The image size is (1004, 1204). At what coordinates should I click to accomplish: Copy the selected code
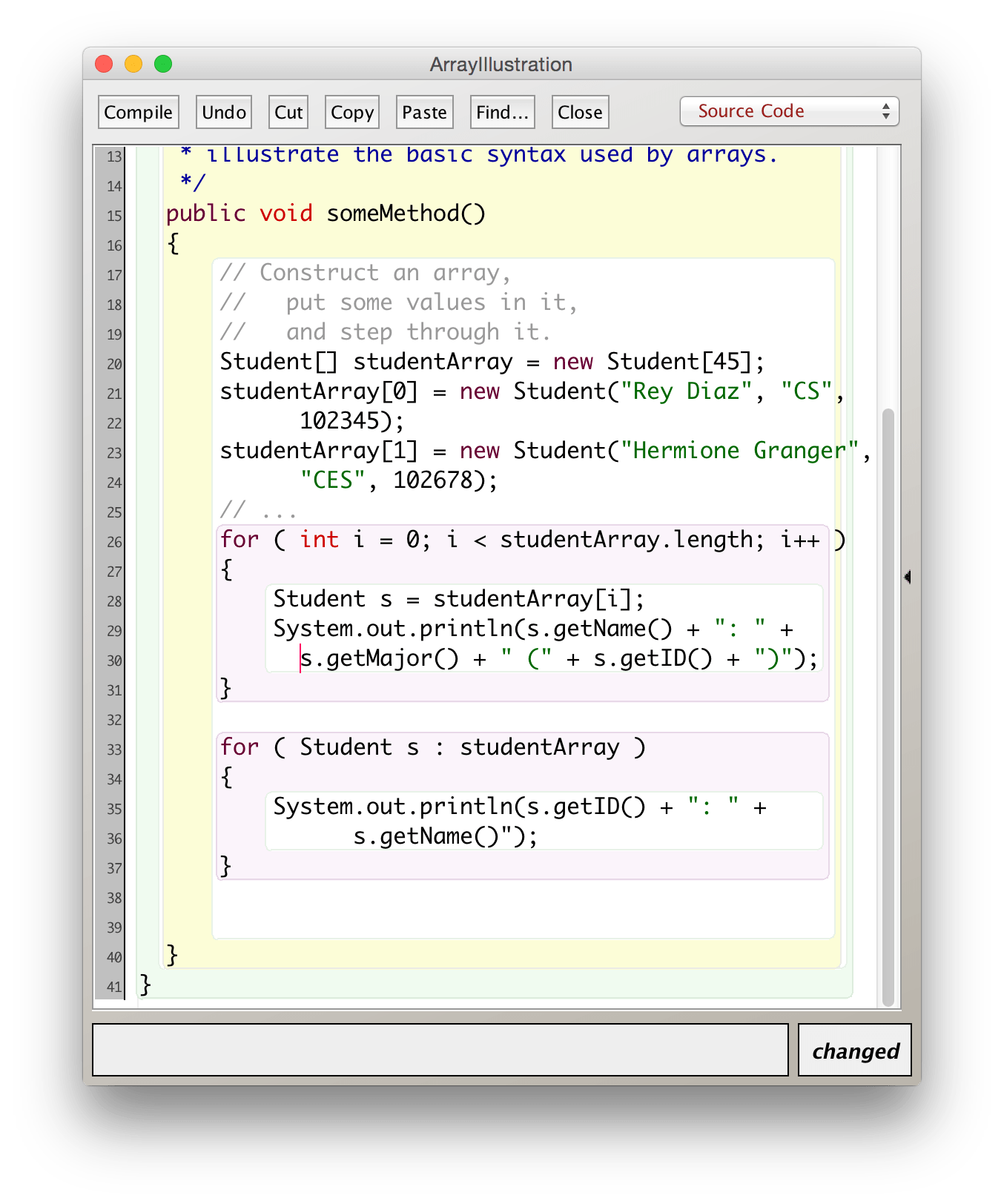click(x=352, y=112)
